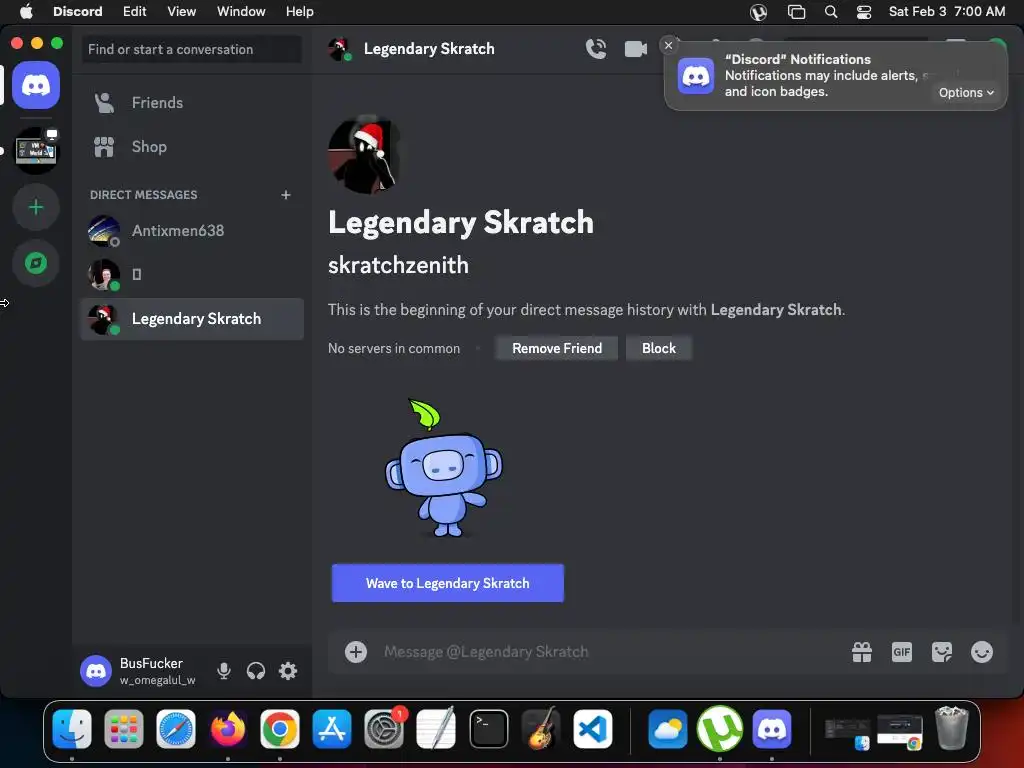This screenshot has width=1024, height=768.
Task: Open the Help menu
Action: [x=300, y=12]
